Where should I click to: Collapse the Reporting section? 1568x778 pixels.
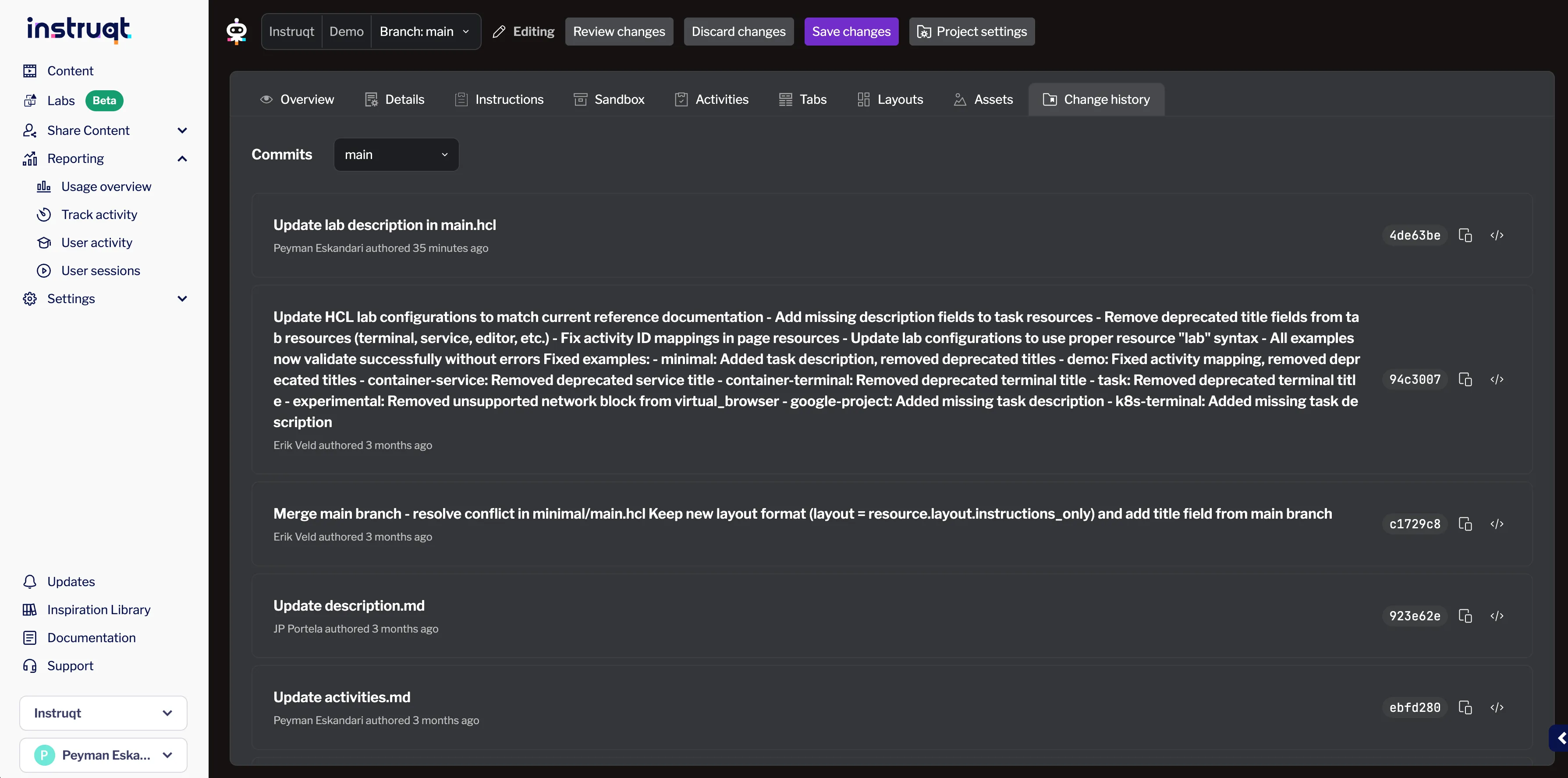pos(181,159)
